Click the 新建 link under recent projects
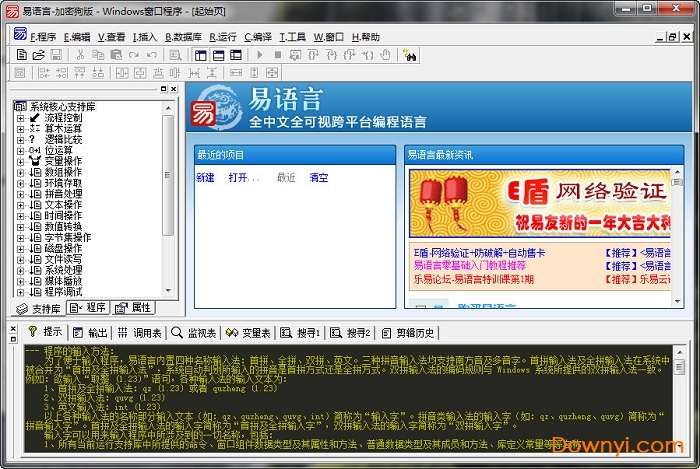 (205, 177)
